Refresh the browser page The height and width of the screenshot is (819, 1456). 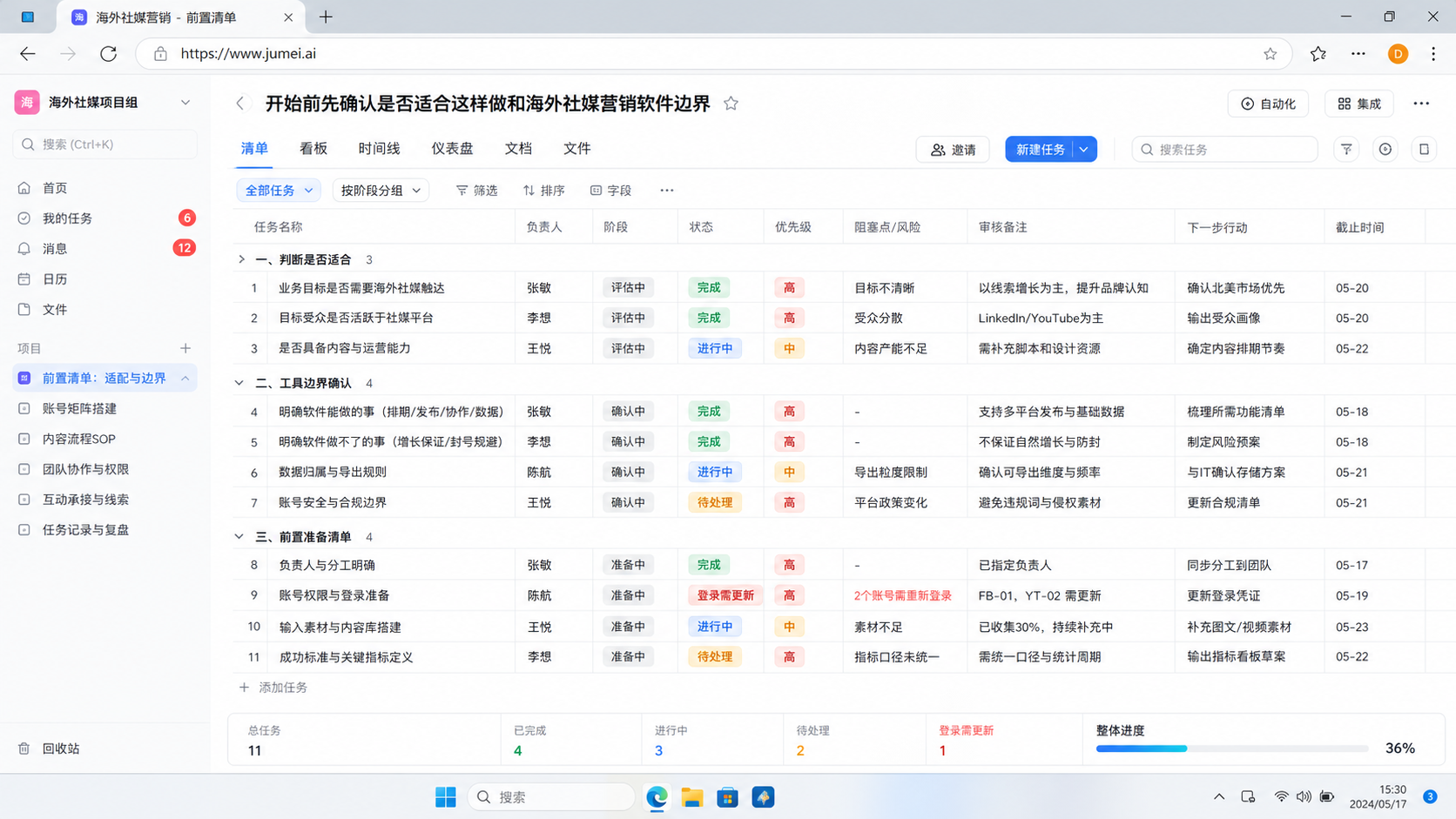tap(108, 54)
